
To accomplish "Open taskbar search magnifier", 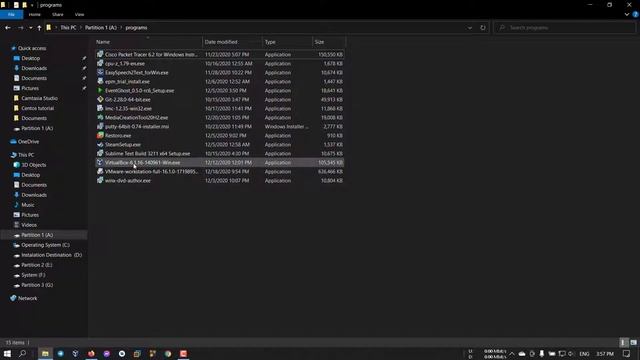I will pyautogui.click(x=22, y=353).
